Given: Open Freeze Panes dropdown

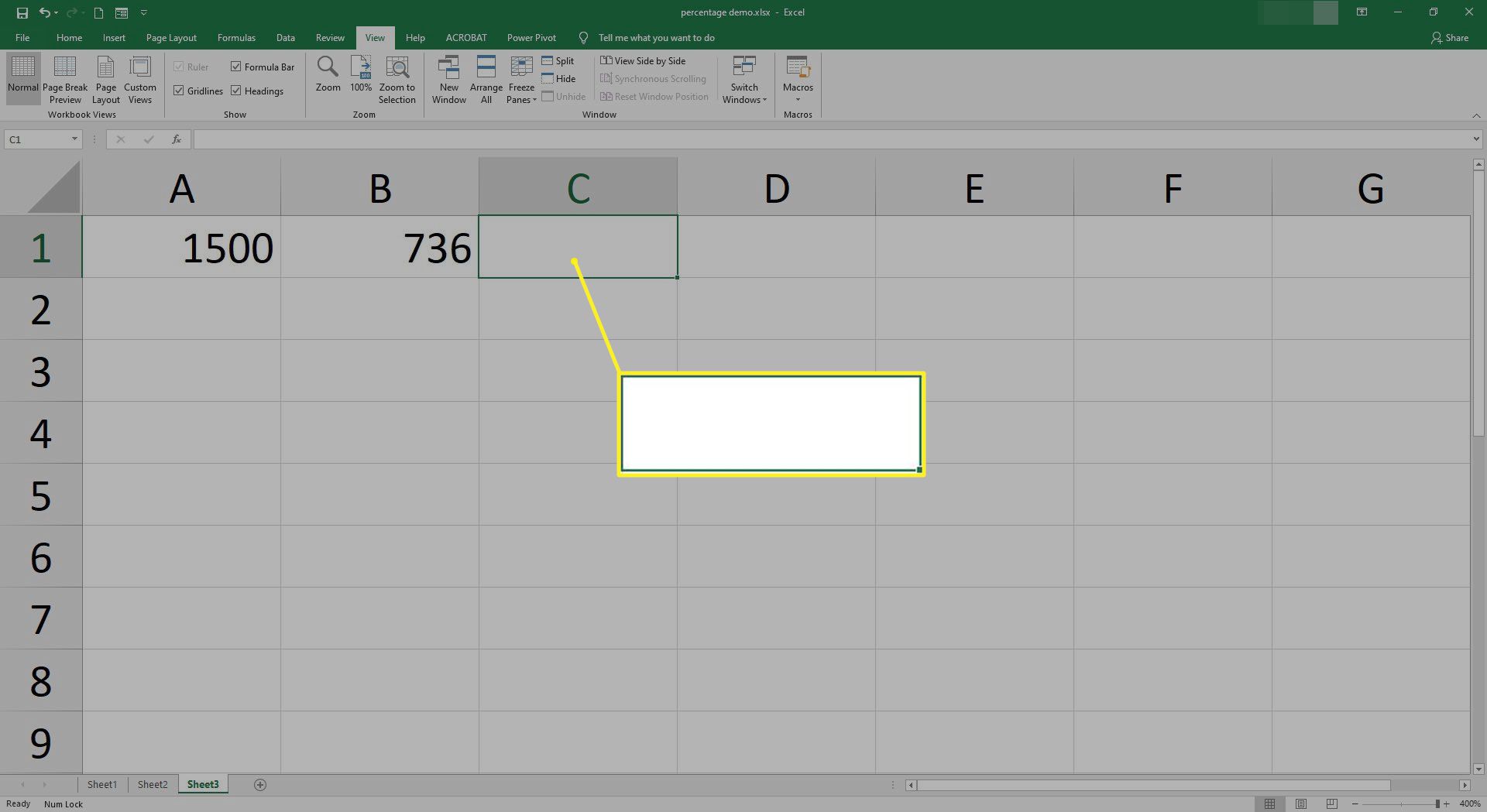Looking at the screenshot, I should pos(521,79).
